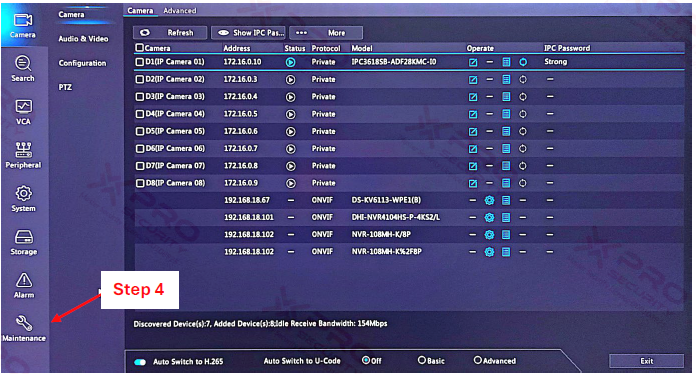Play live preview for D5 camera
This screenshot has width=696, height=374.
[290, 132]
